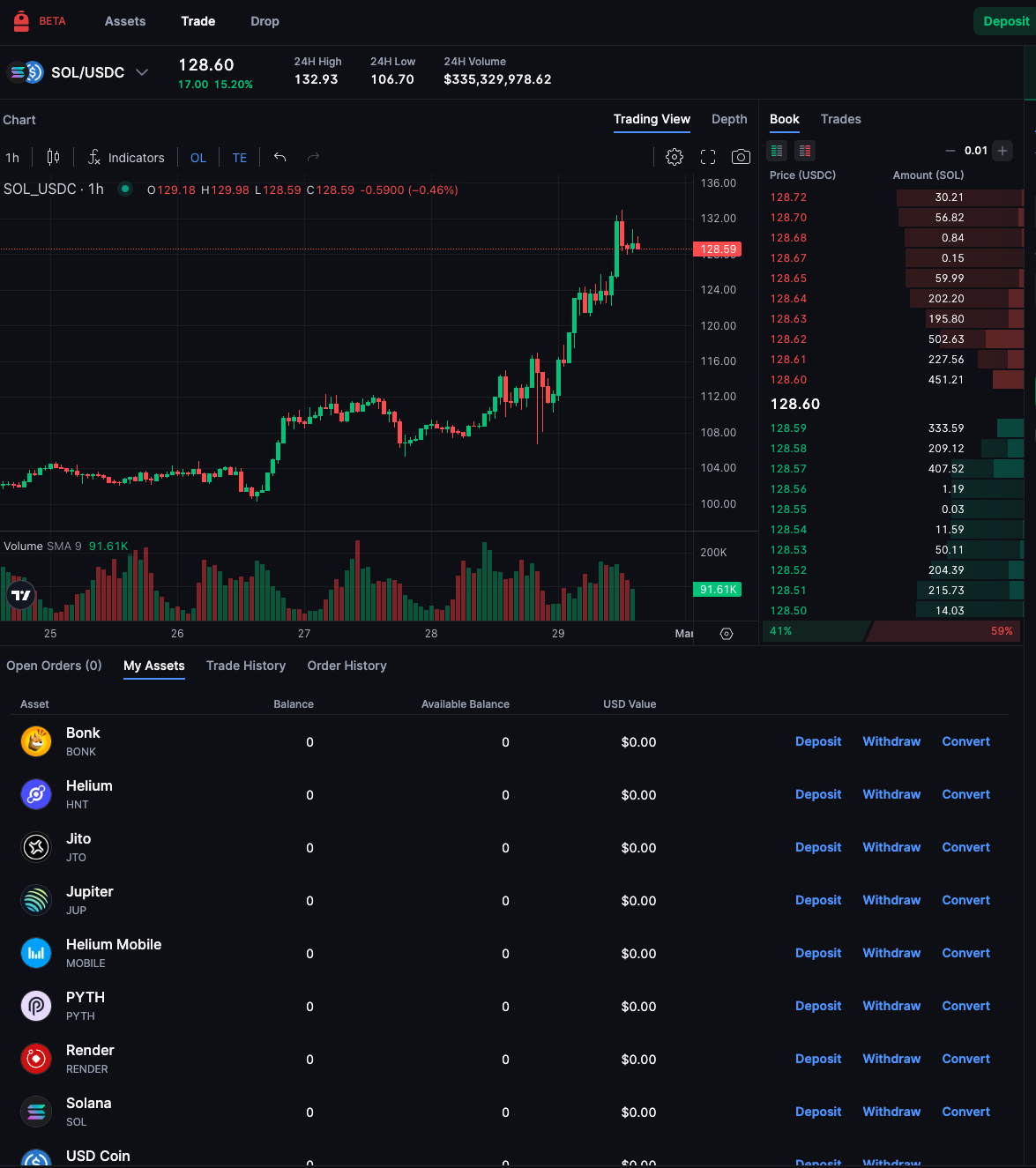Click the Helium HNT icon
The image size is (1036, 1168).
point(36,794)
